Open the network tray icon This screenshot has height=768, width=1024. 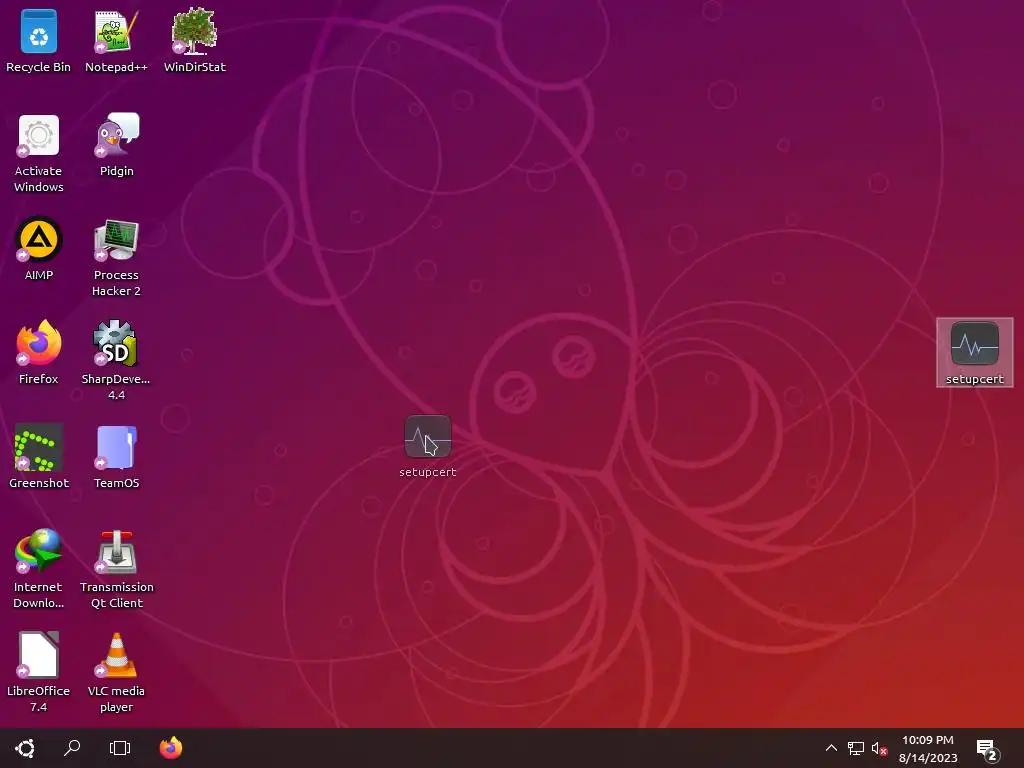[856, 748]
